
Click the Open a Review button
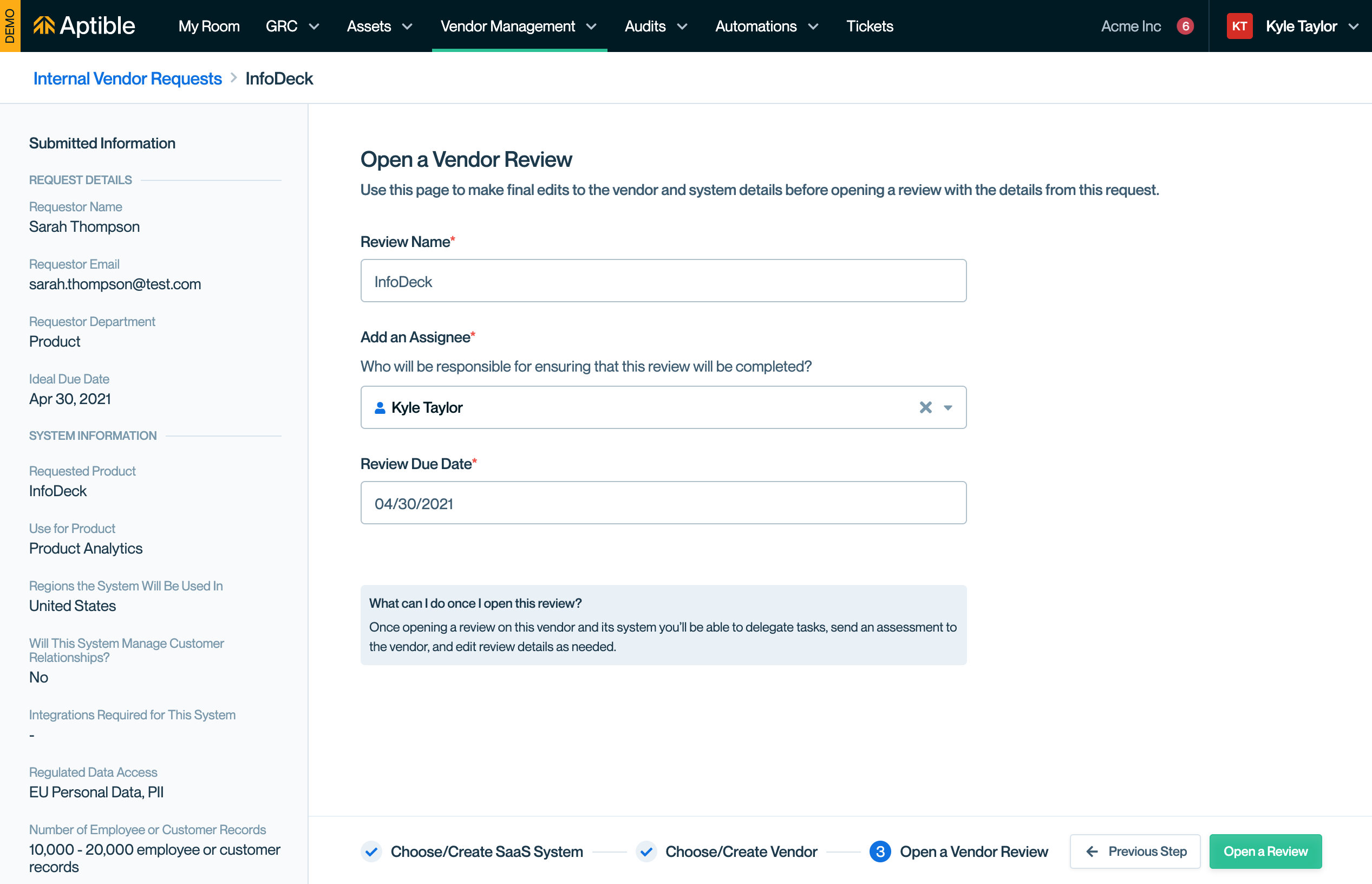[1265, 851]
